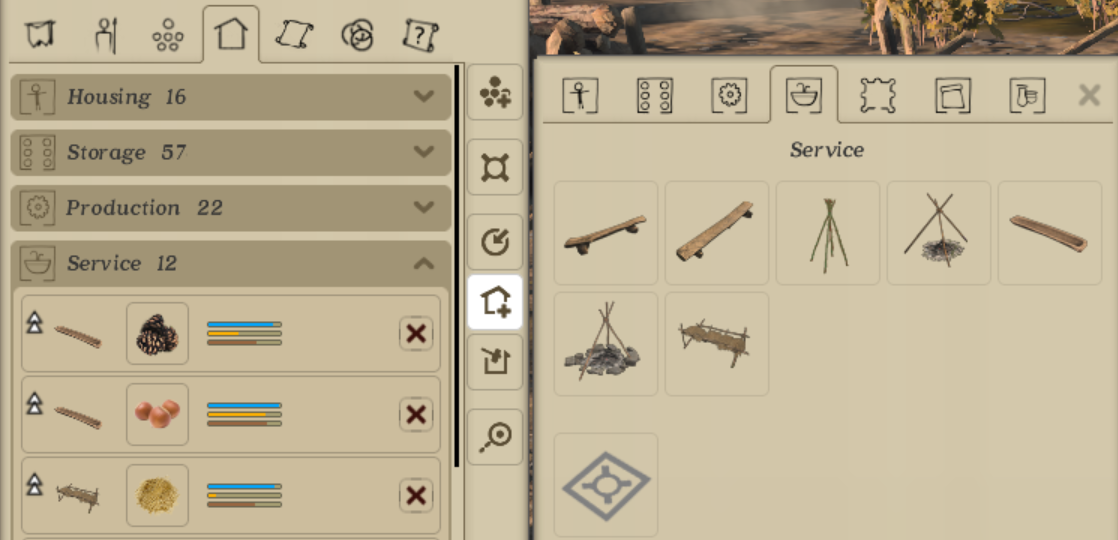Remove the pinecone service entry
Viewport: 1118px width, 540px height.
416,333
